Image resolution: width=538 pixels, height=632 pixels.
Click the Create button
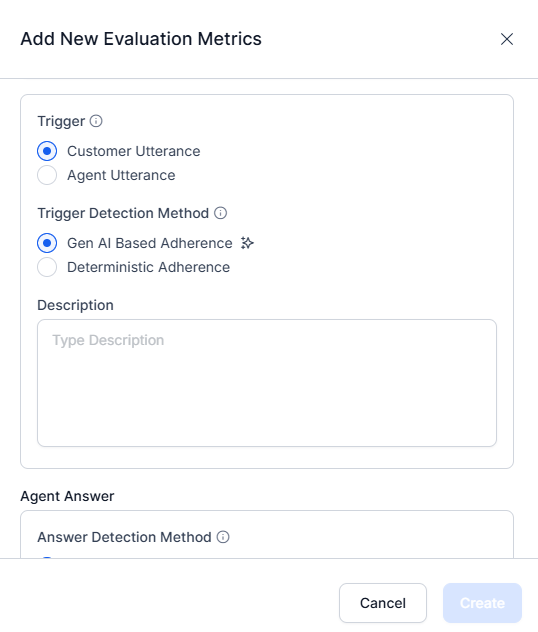pyautogui.click(x=482, y=603)
